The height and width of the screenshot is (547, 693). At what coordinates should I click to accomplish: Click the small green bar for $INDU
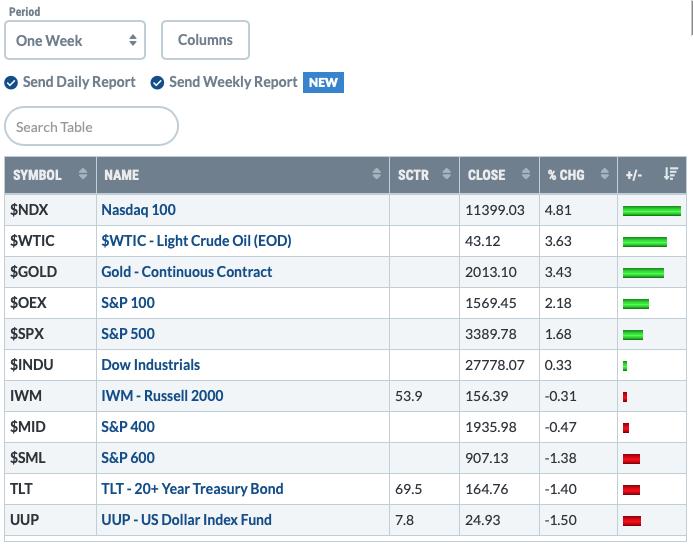coord(625,366)
